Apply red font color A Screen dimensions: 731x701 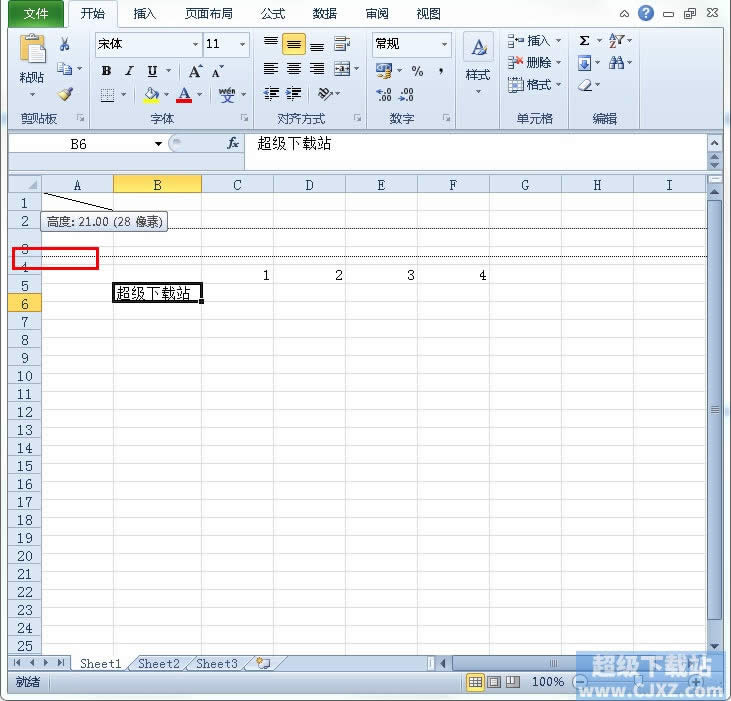coord(184,95)
